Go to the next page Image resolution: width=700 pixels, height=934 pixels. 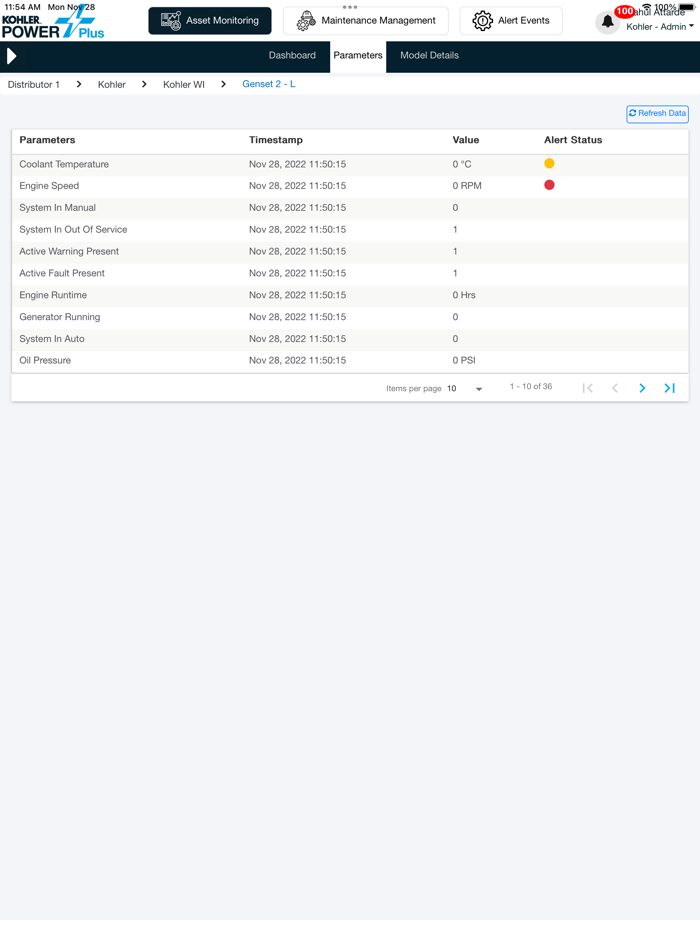pos(642,388)
